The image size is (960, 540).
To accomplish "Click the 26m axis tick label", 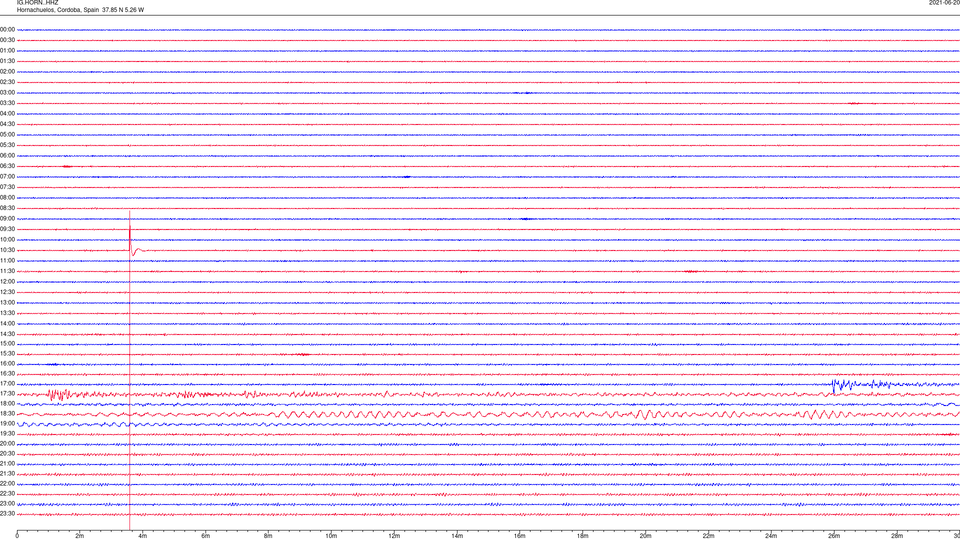I will point(834,536).
